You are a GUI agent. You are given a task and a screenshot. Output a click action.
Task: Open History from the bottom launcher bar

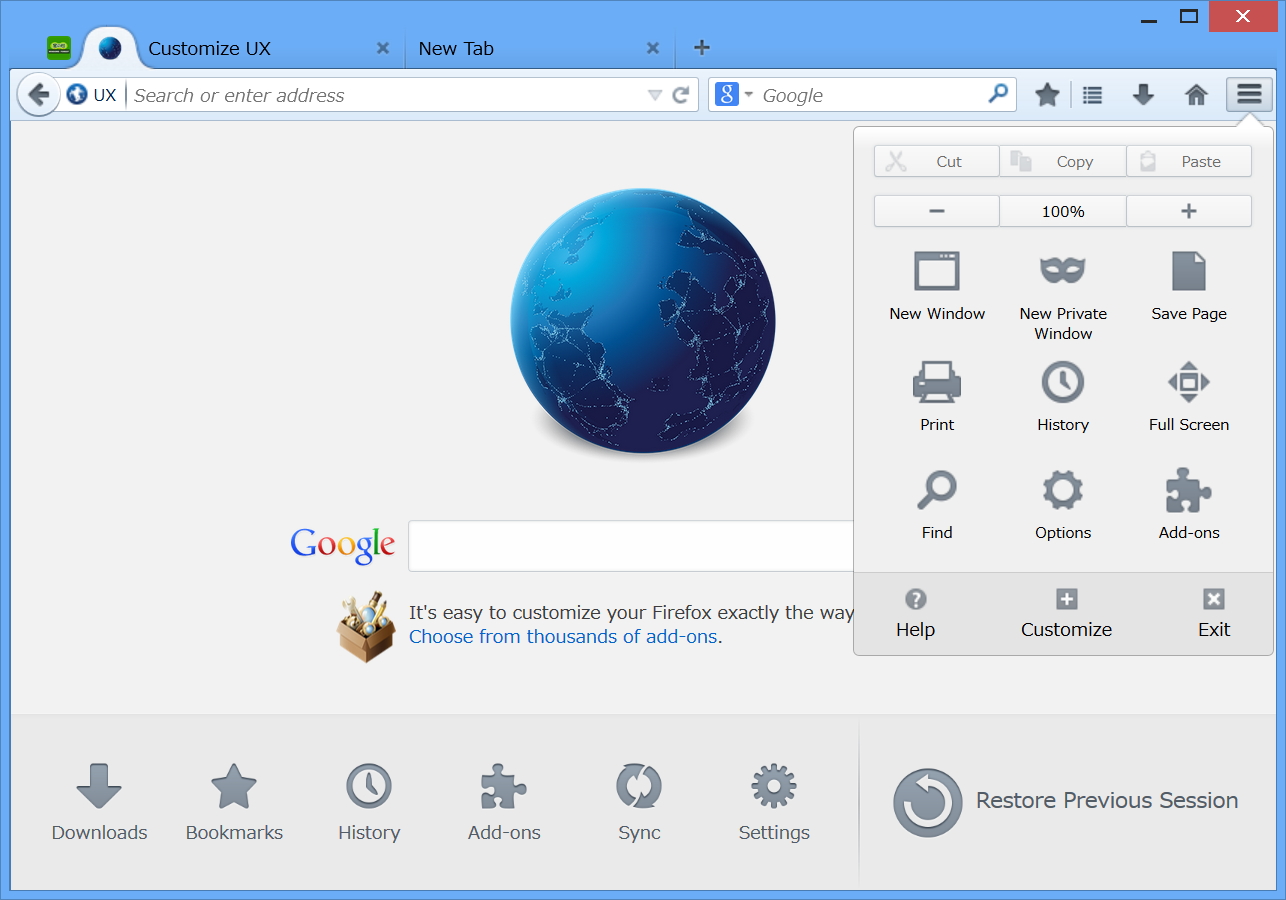[369, 802]
